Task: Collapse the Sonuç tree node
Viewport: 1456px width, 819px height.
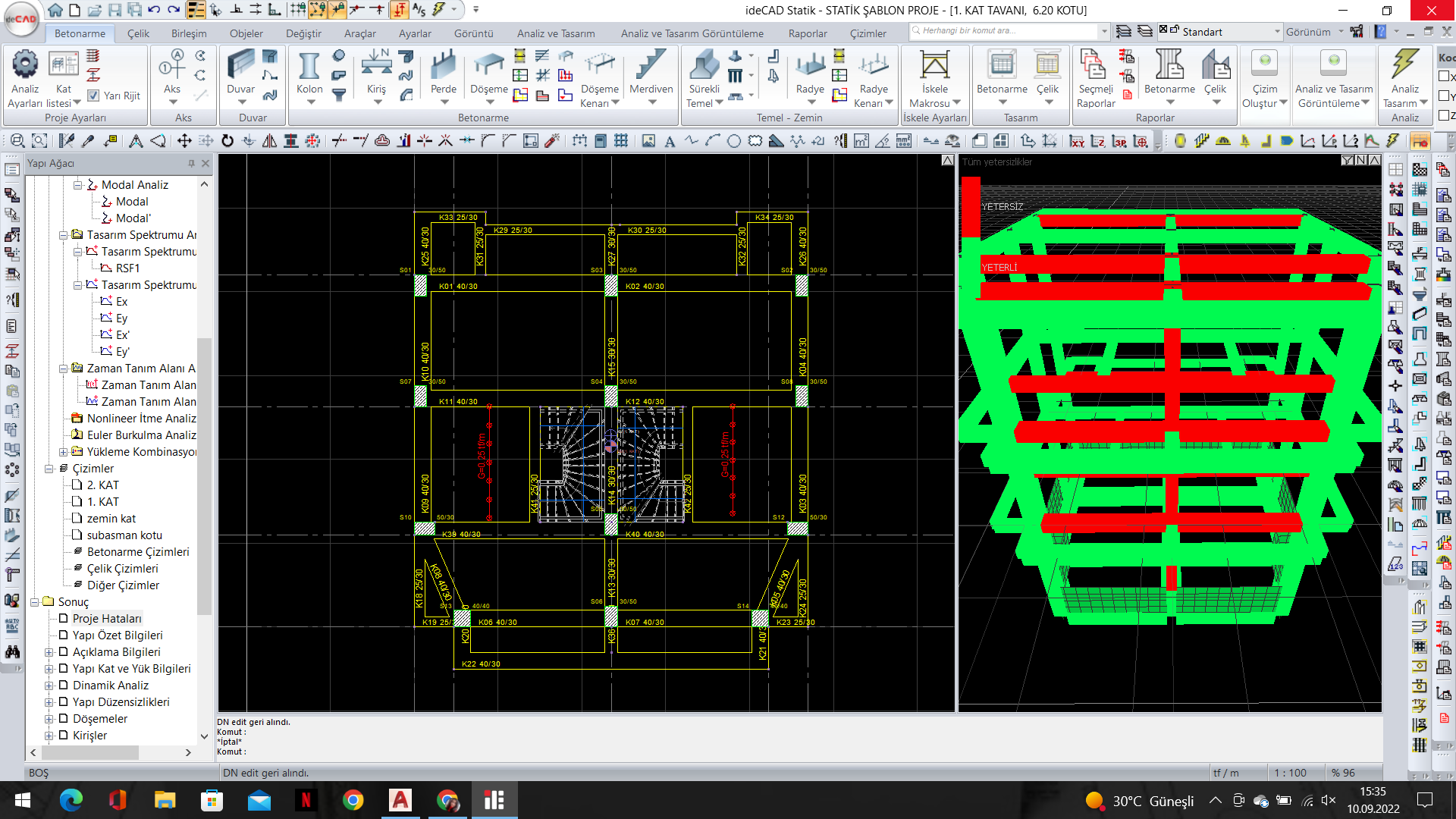Action: [x=35, y=602]
